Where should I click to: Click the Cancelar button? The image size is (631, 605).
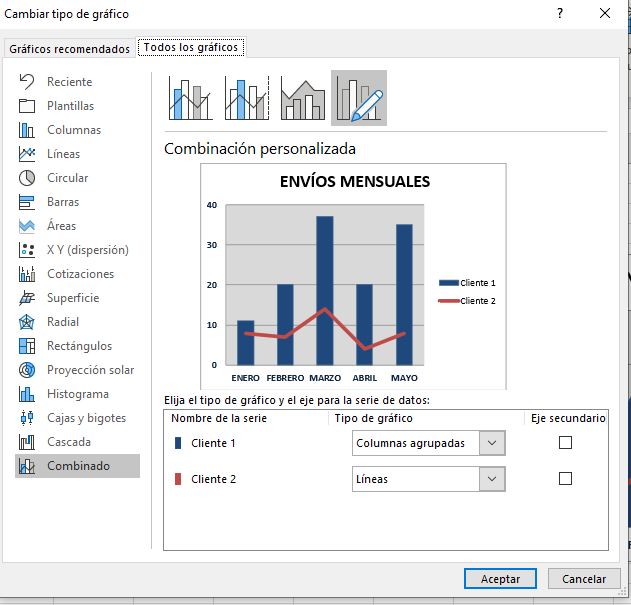(x=584, y=579)
